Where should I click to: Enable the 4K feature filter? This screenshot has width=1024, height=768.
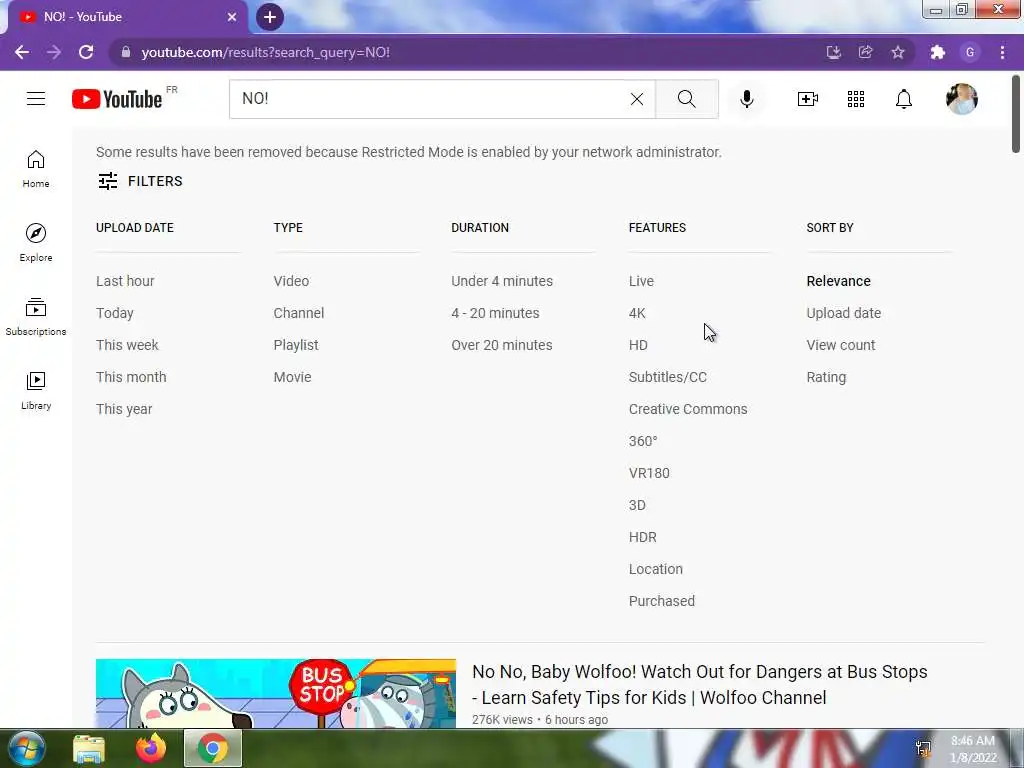[637, 313]
